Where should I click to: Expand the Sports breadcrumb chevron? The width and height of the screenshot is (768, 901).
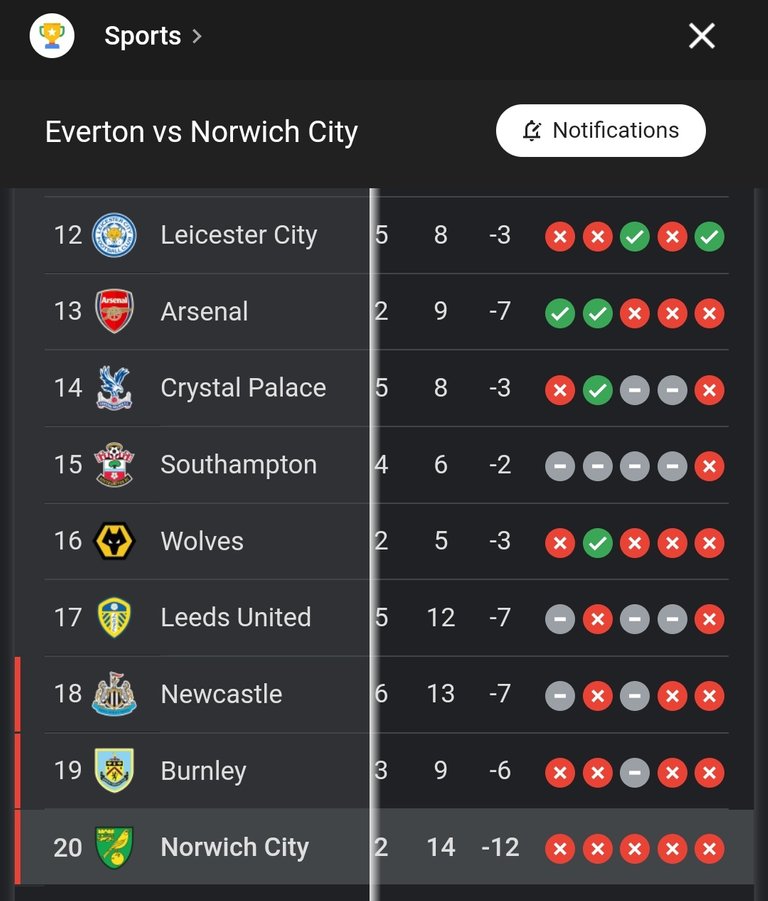[x=197, y=36]
